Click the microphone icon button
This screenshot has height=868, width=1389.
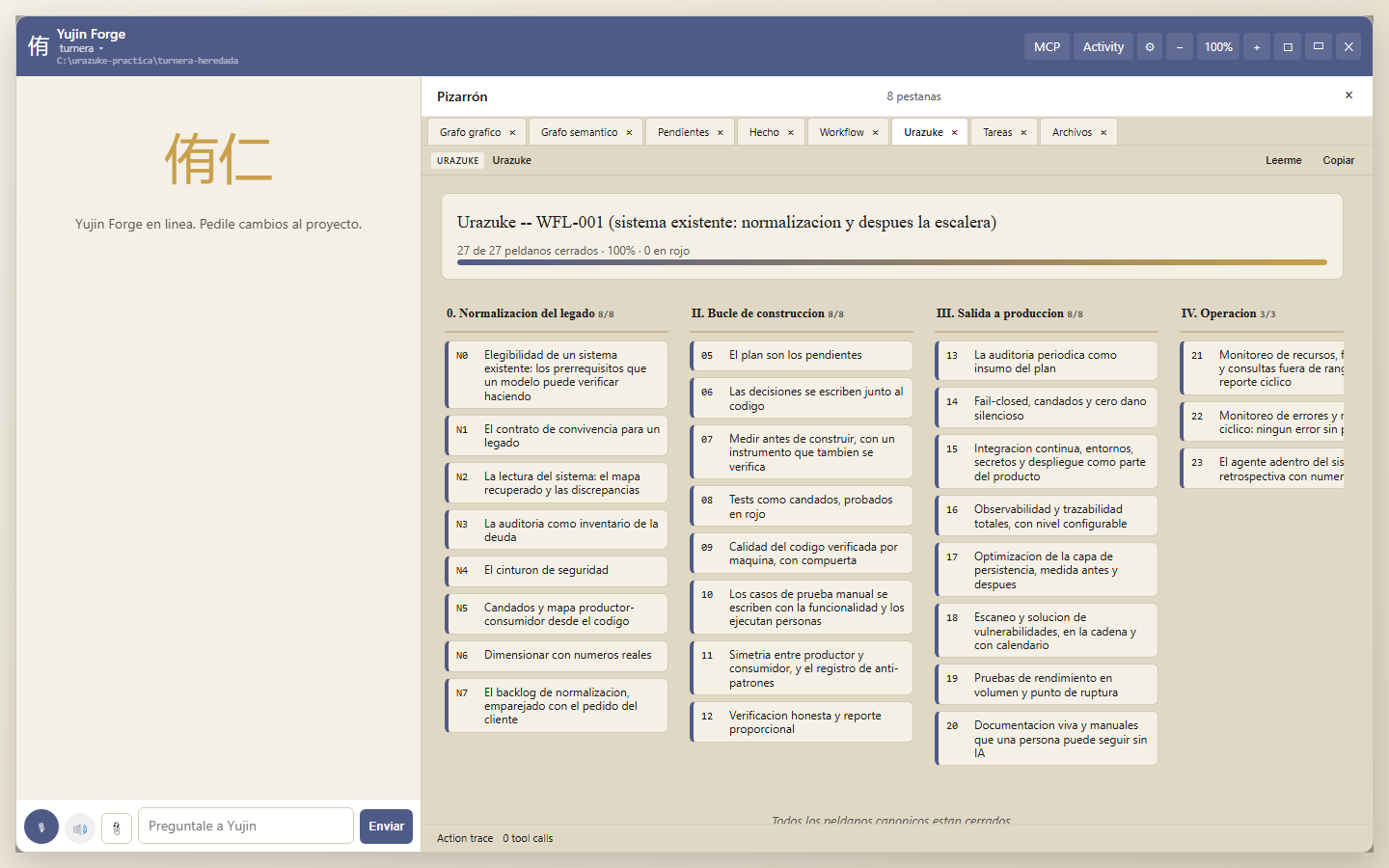[x=41, y=827]
